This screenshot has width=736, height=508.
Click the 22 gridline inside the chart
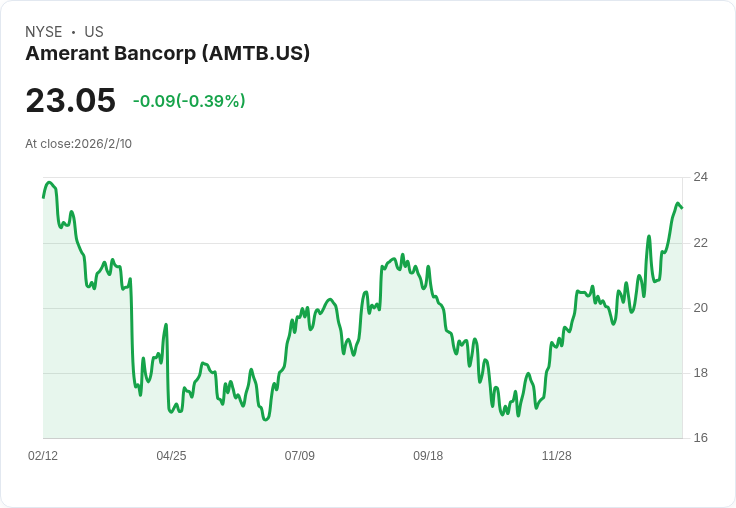click(362, 243)
